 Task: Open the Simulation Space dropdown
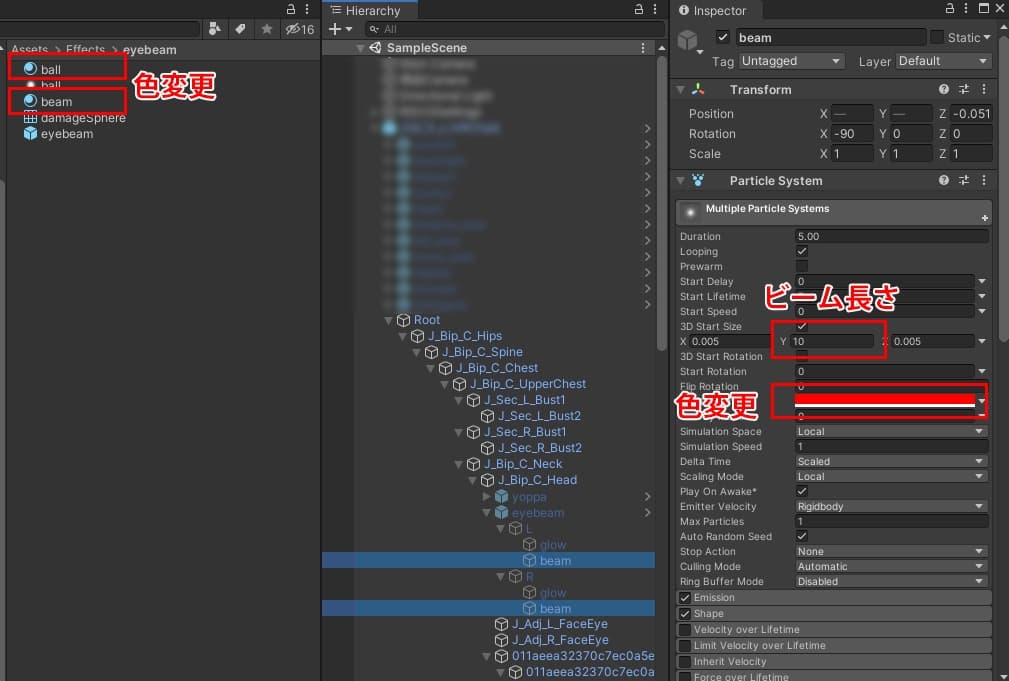point(890,432)
